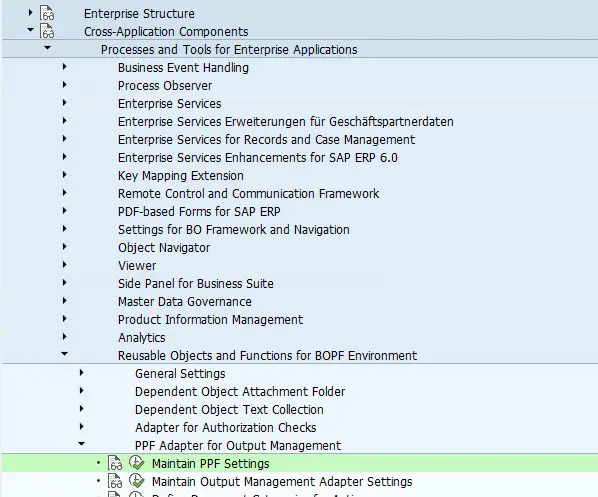
Task: Open documentation icon for Cross-Application Components
Action: (47, 31)
